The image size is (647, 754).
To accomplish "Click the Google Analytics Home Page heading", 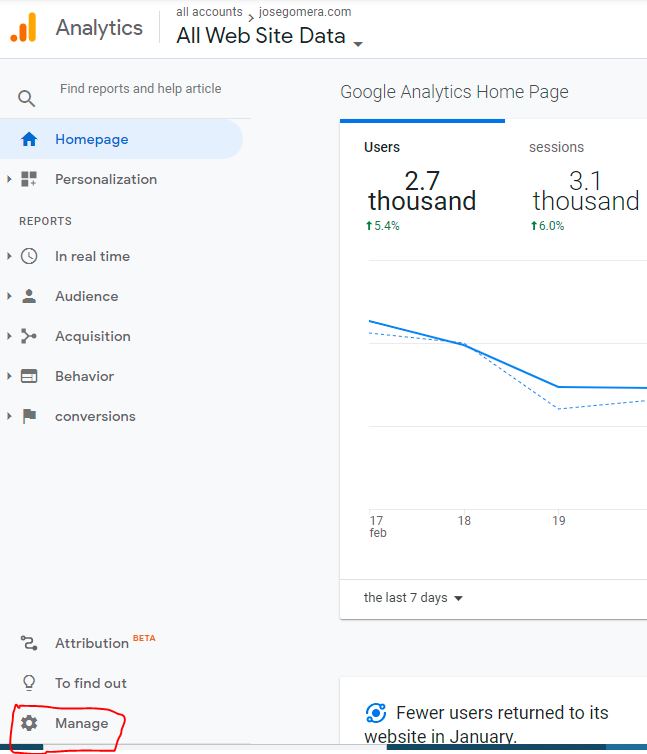I will 454,92.
